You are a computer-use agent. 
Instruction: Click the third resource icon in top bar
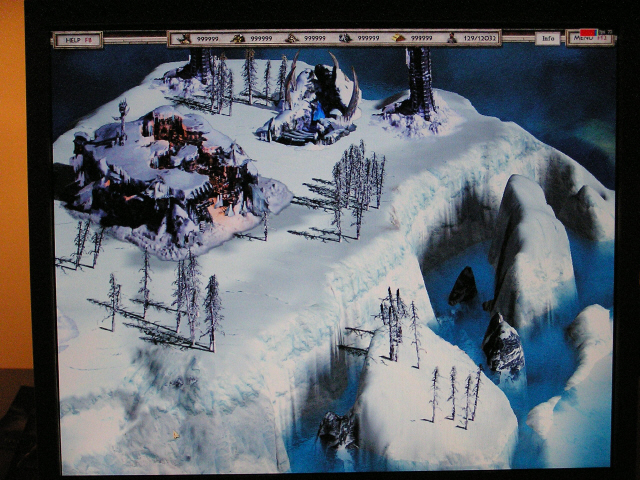tap(292, 39)
